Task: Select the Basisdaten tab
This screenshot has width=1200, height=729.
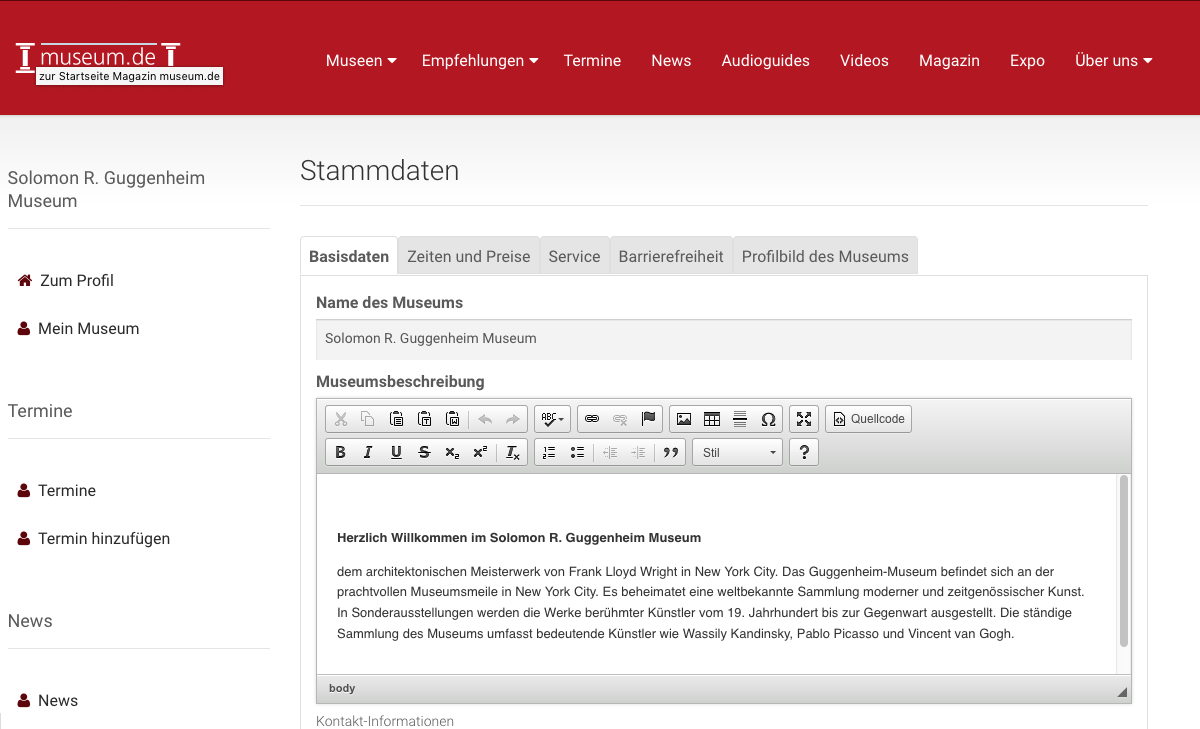Action: pyautogui.click(x=349, y=256)
